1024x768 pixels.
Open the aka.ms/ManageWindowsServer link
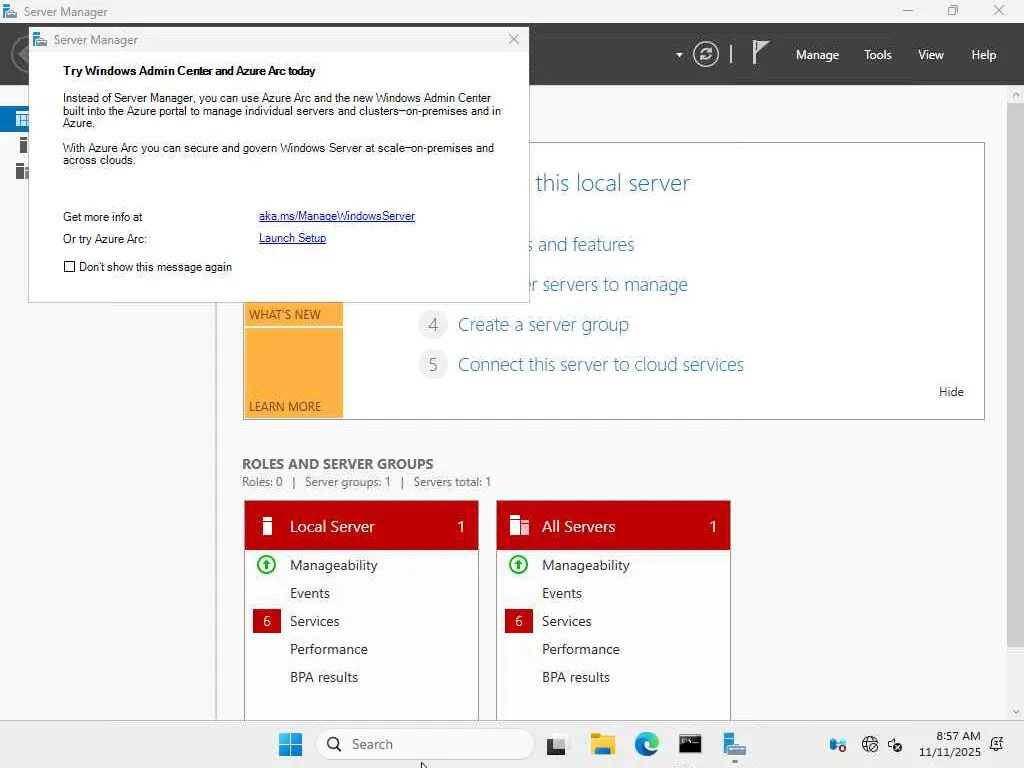[x=336, y=216]
